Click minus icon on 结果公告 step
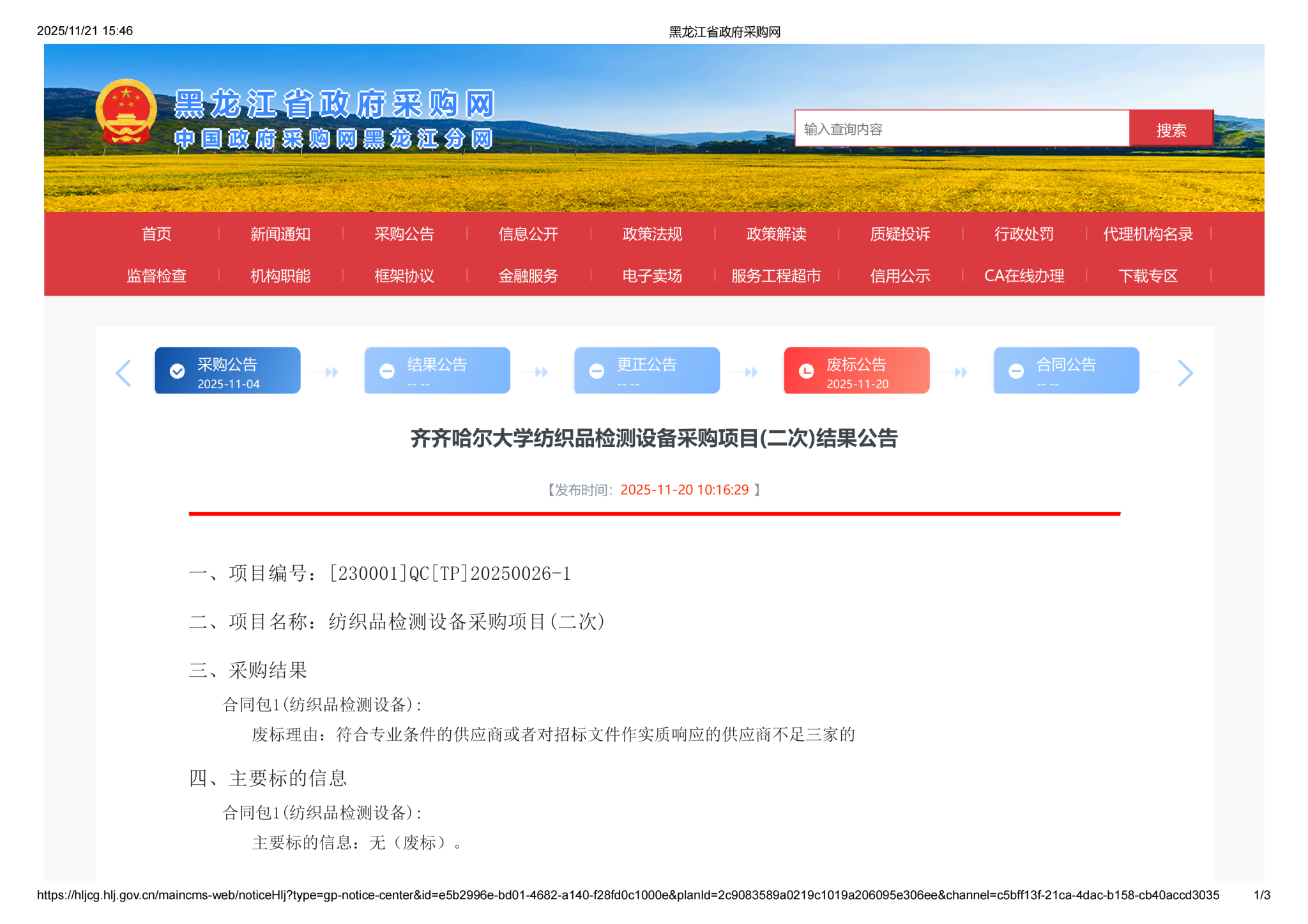 (387, 371)
